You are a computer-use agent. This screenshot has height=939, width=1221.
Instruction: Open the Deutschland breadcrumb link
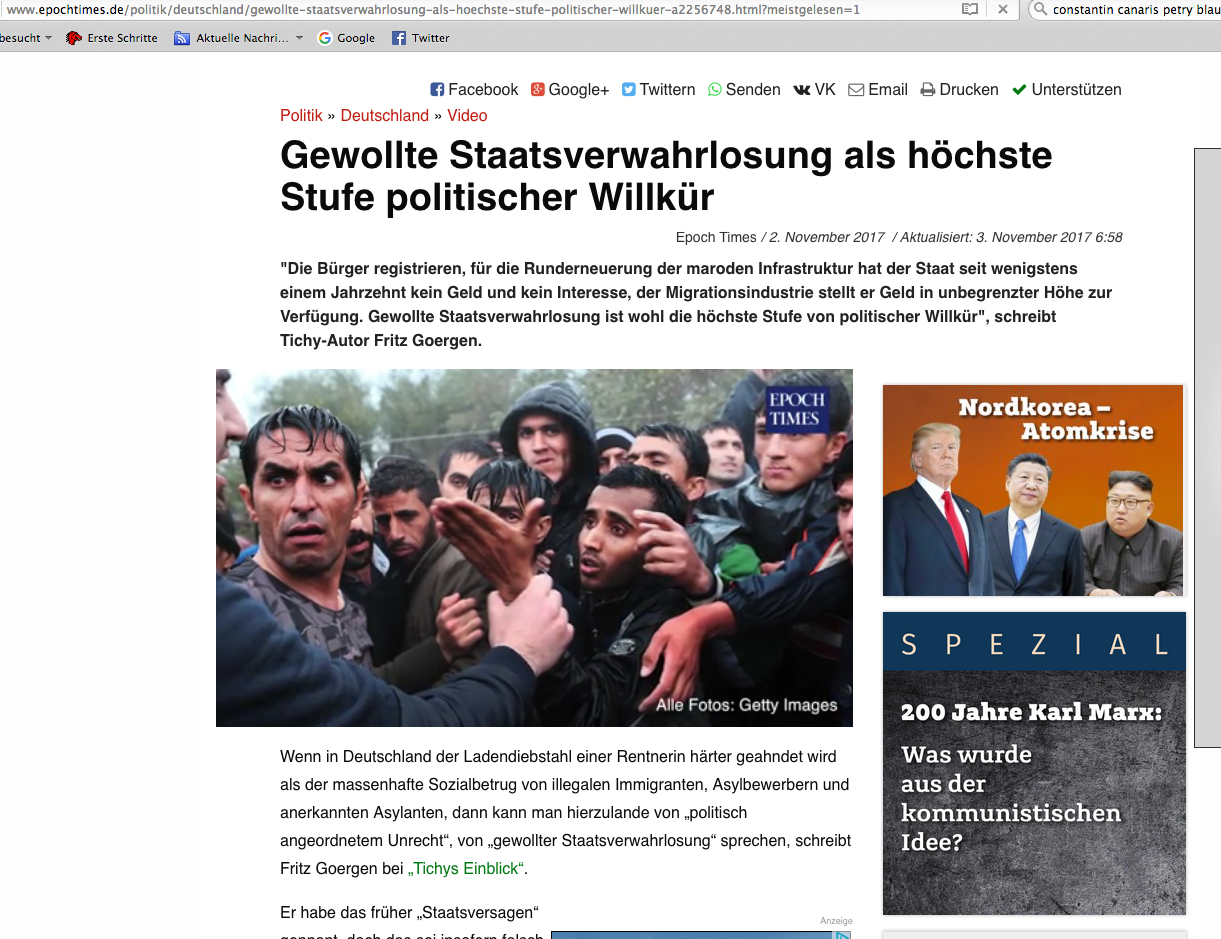click(385, 116)
